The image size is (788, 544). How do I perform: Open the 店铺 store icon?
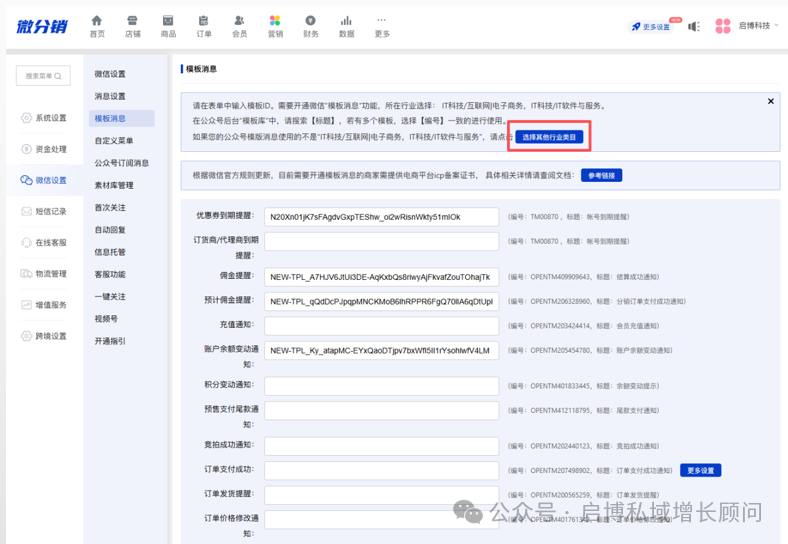[132, 21]
